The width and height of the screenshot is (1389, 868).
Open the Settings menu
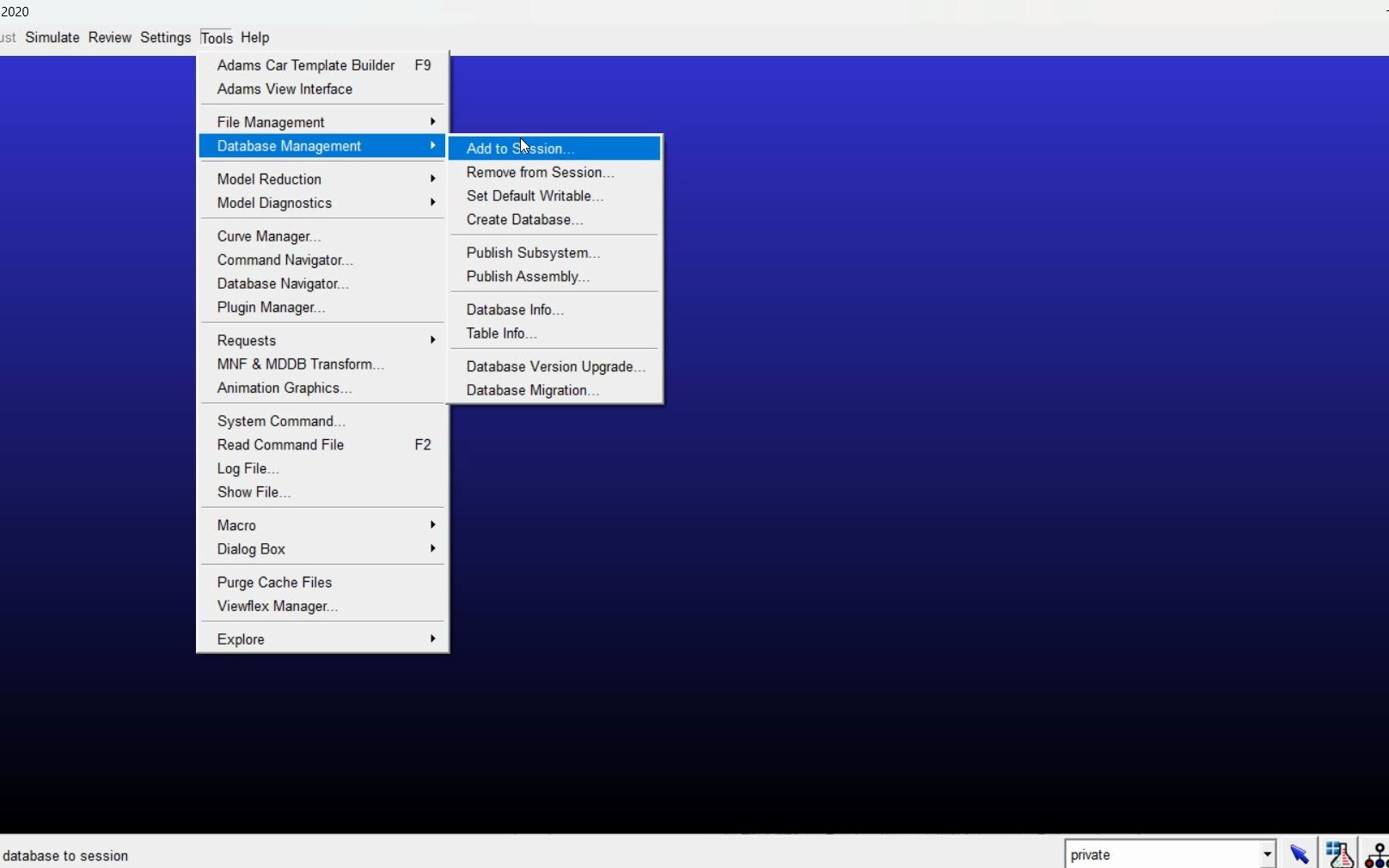[x=165, y=38]
